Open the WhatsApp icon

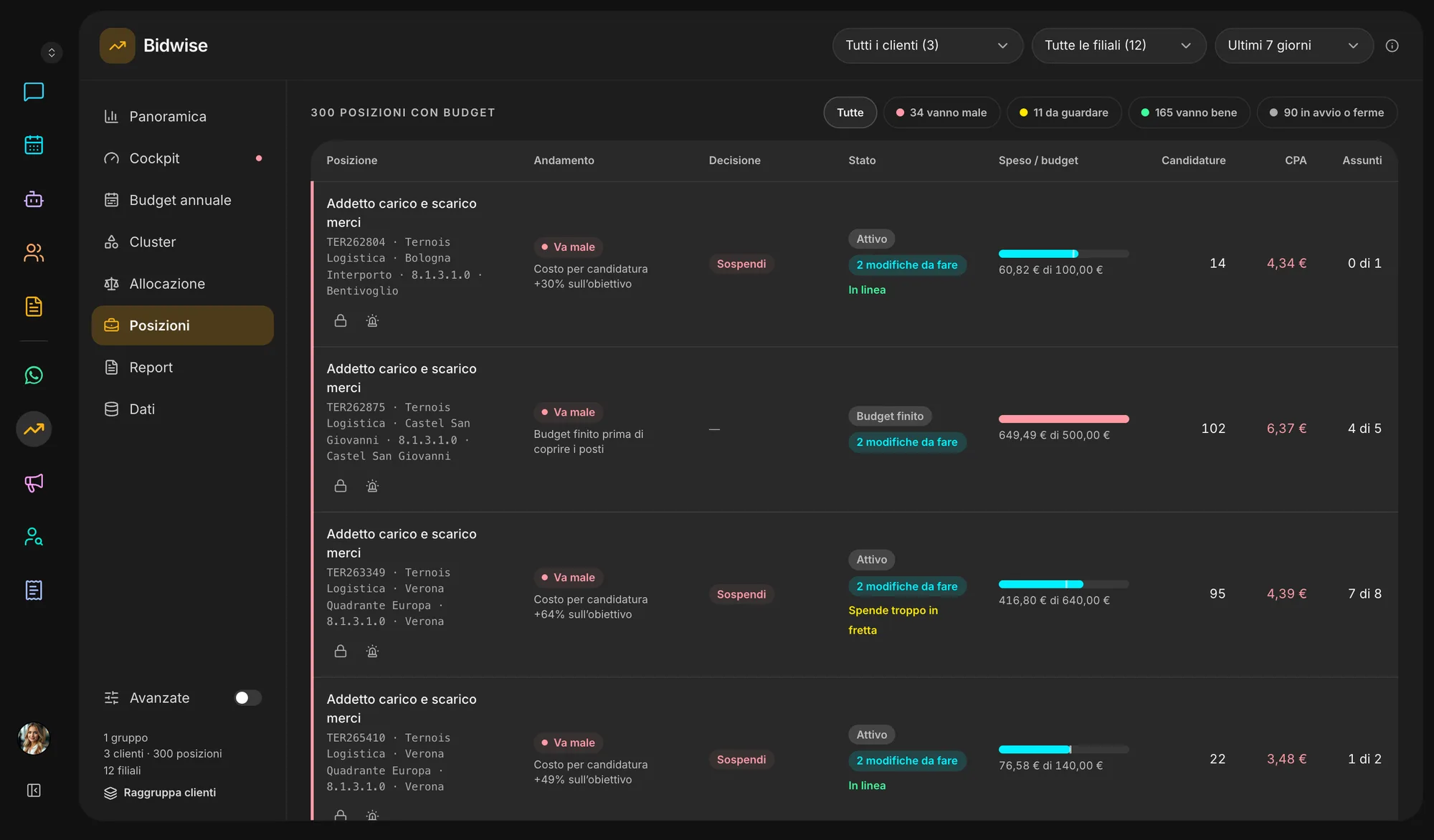34,375
